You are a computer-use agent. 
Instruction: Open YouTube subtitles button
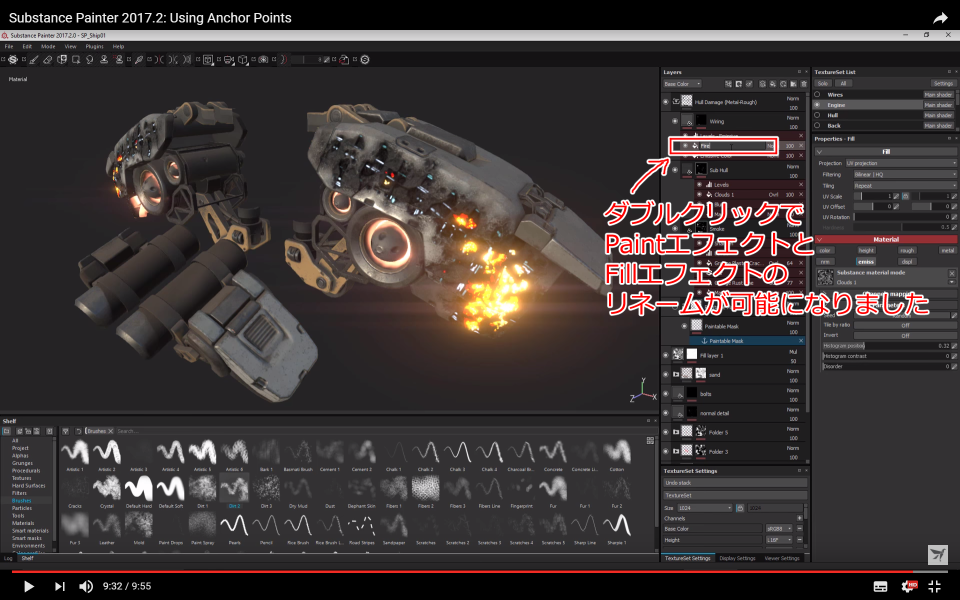coord(880,587)
